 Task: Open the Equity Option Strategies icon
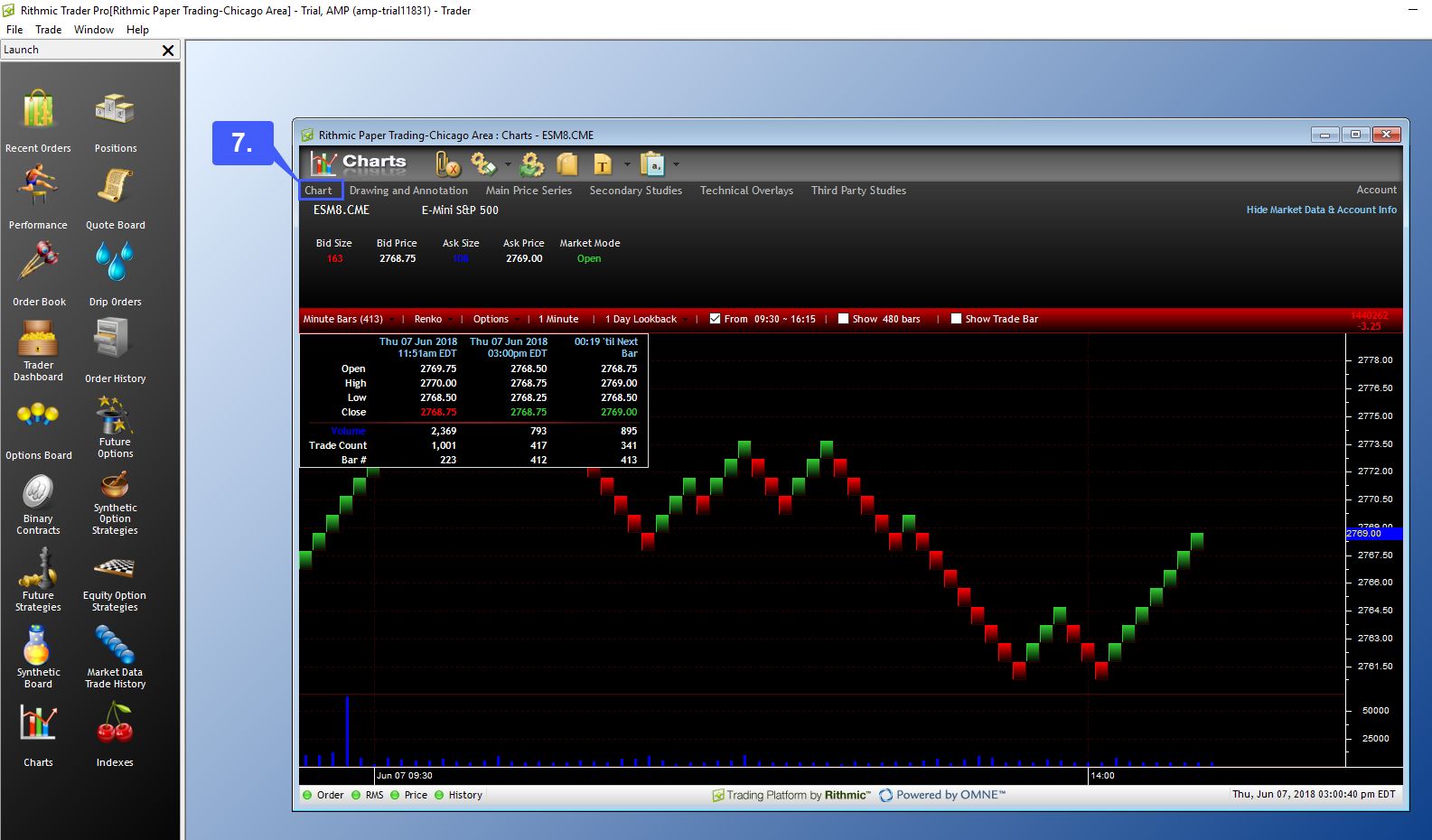coord(115,568)
